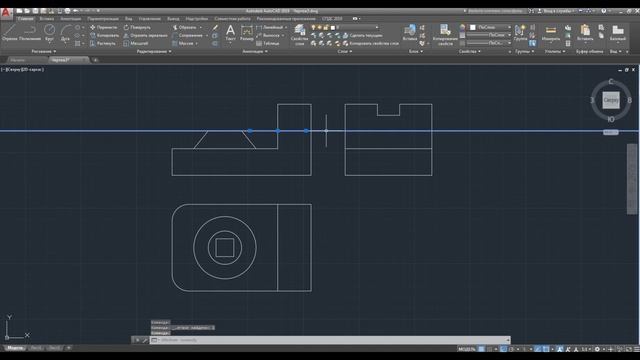Screen dimensions: 640x360
Task: Click the Базовый view icon
Action: coord(618,33)
